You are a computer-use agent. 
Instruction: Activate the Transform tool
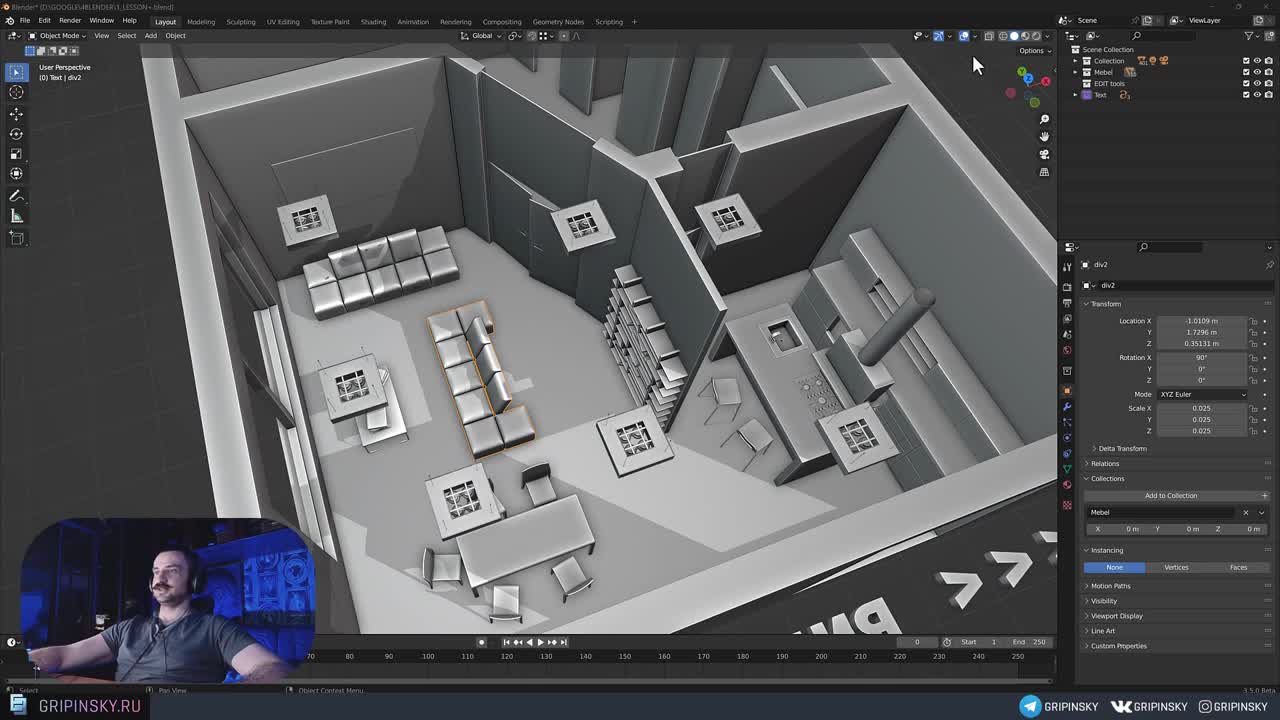[x=16, y=174]
